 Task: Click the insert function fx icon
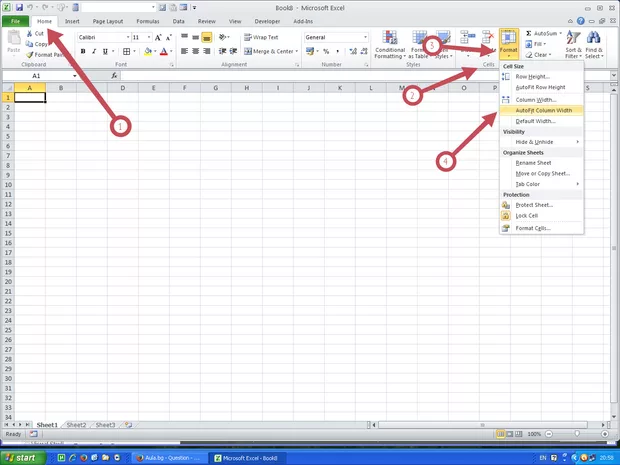(x=114, y=75)
